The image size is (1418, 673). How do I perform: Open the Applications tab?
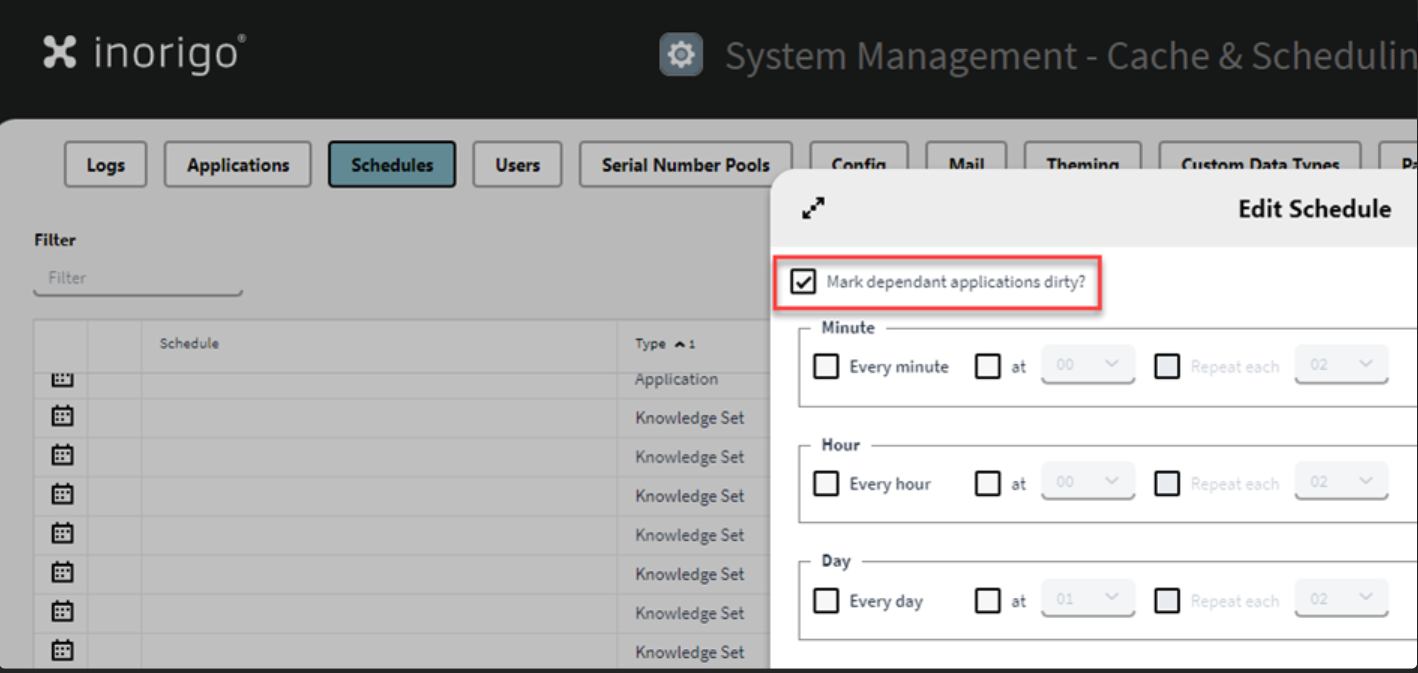click(238, 165)
